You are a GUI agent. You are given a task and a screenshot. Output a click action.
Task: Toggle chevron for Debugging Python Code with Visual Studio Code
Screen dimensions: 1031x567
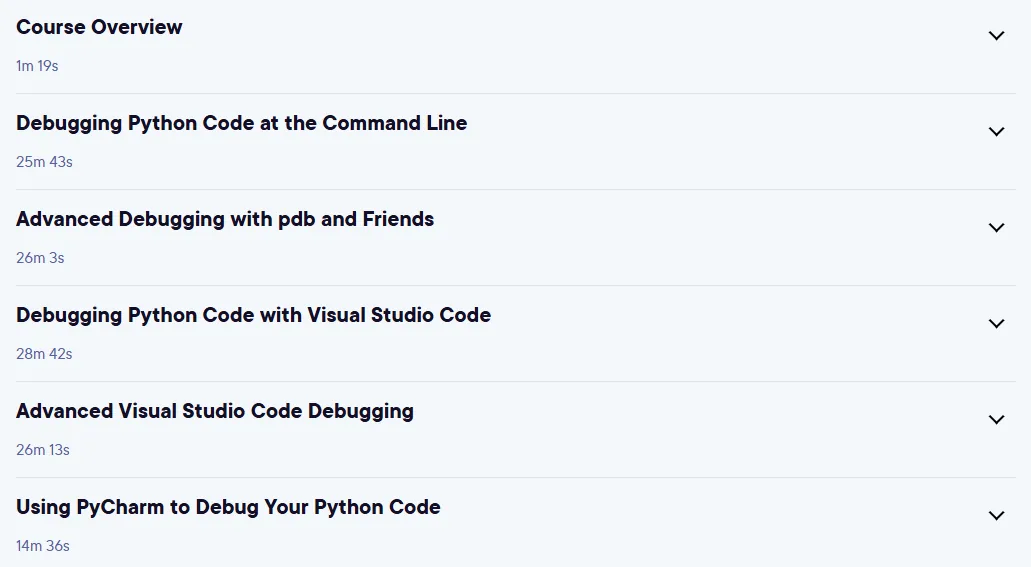997,324
